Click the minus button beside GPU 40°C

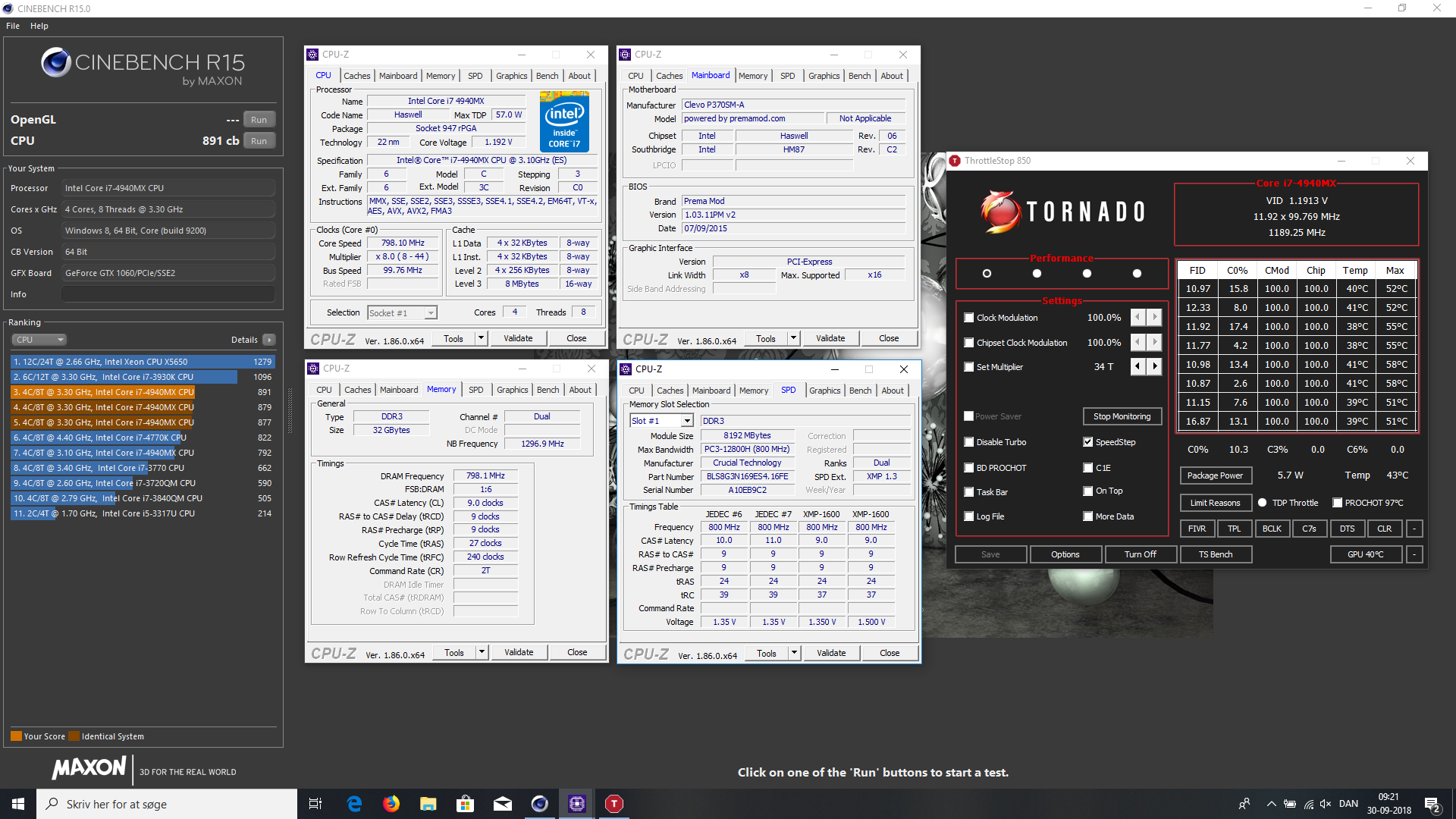[x=1414, y=554]
